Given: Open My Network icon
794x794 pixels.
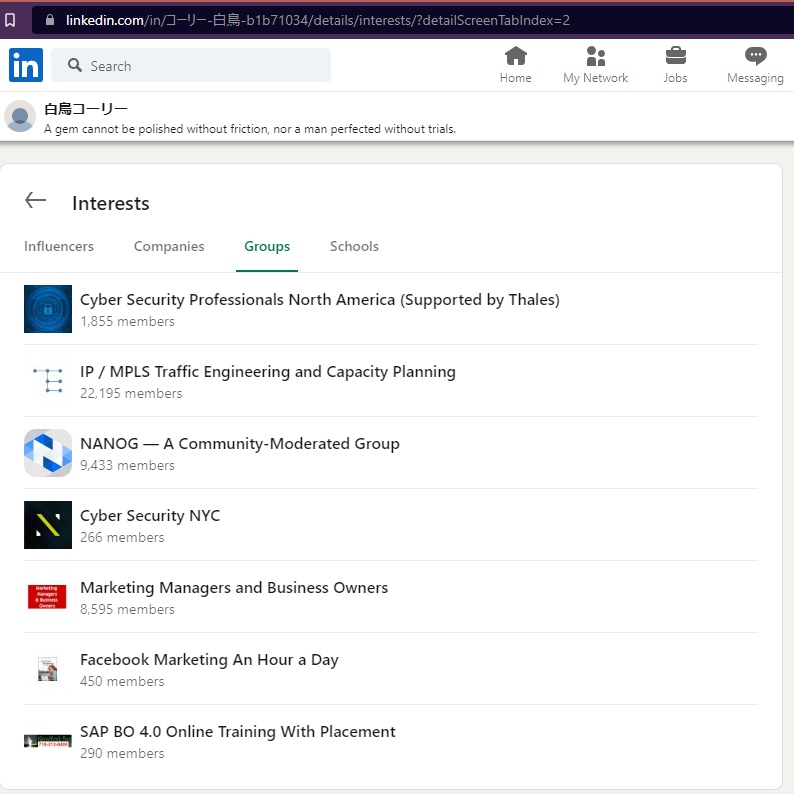Looking at the screenshot, I should [595, 56].
